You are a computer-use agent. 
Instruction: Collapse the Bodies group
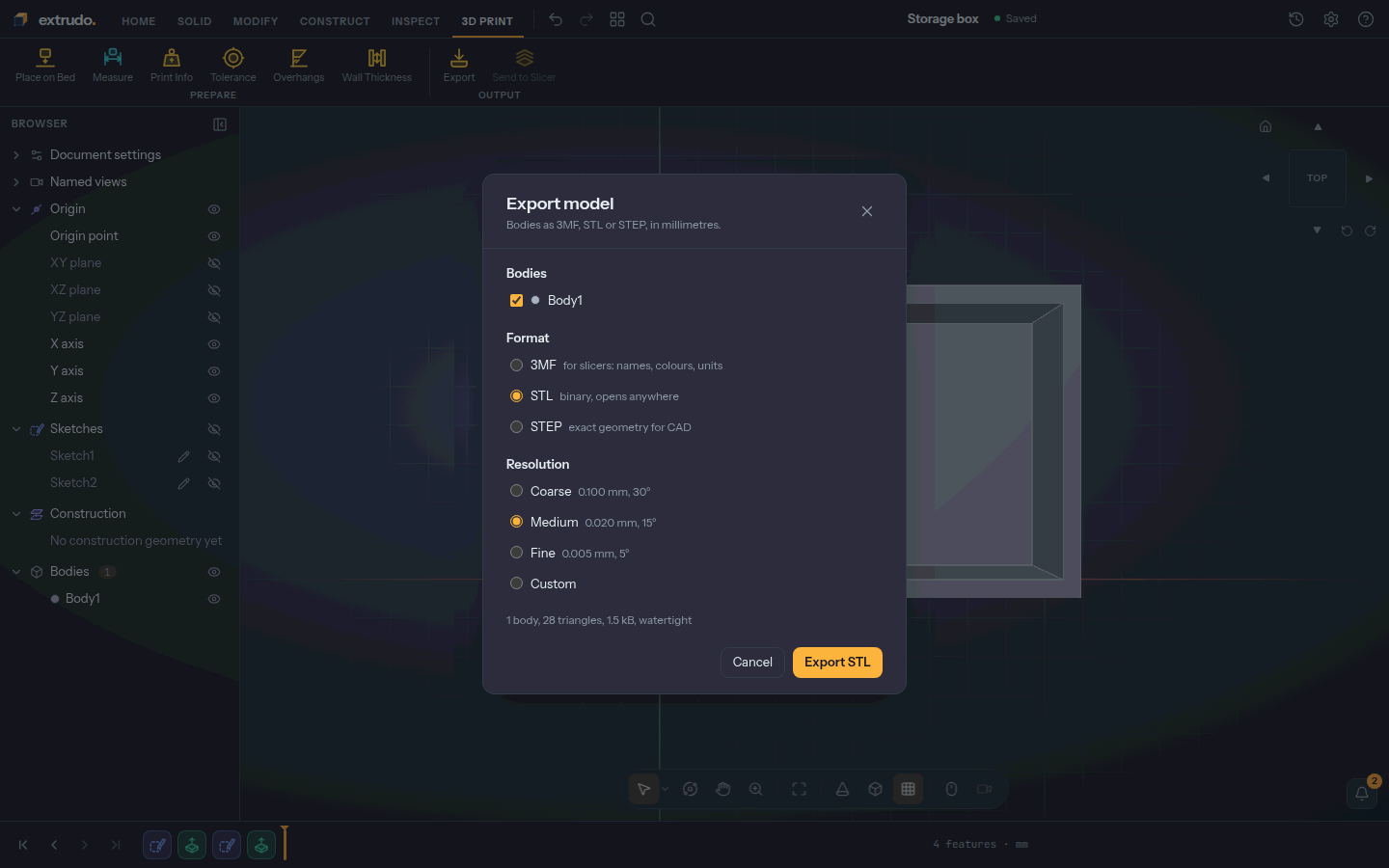[16, 572]
